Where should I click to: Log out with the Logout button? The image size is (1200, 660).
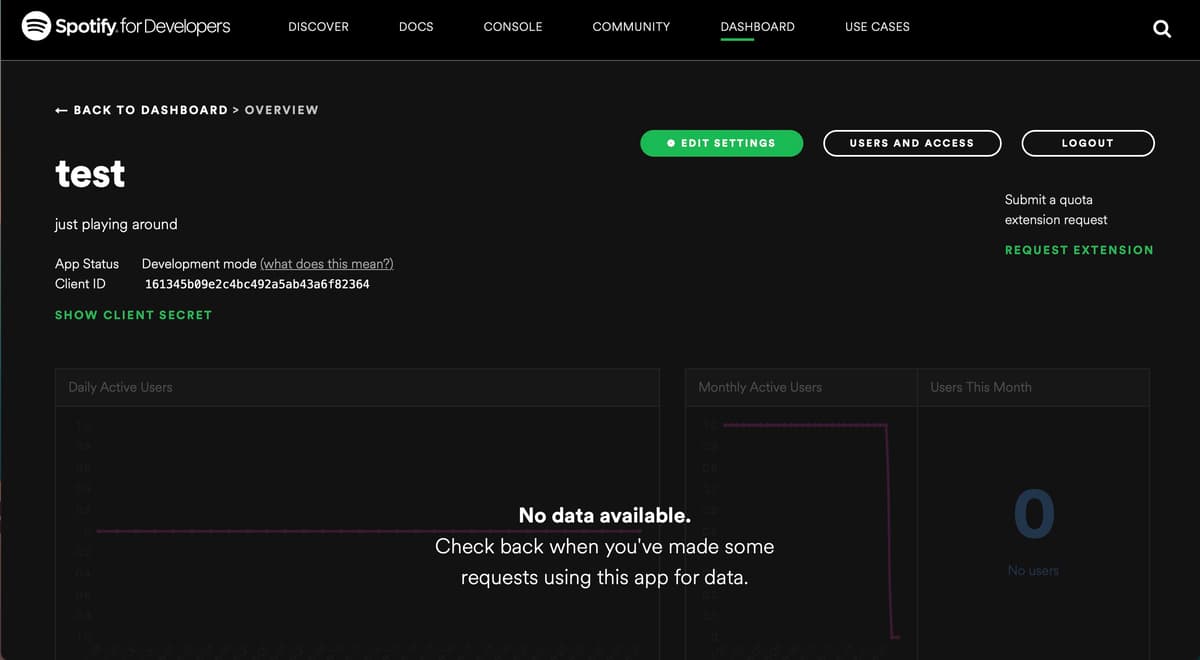pos(1088,143)
